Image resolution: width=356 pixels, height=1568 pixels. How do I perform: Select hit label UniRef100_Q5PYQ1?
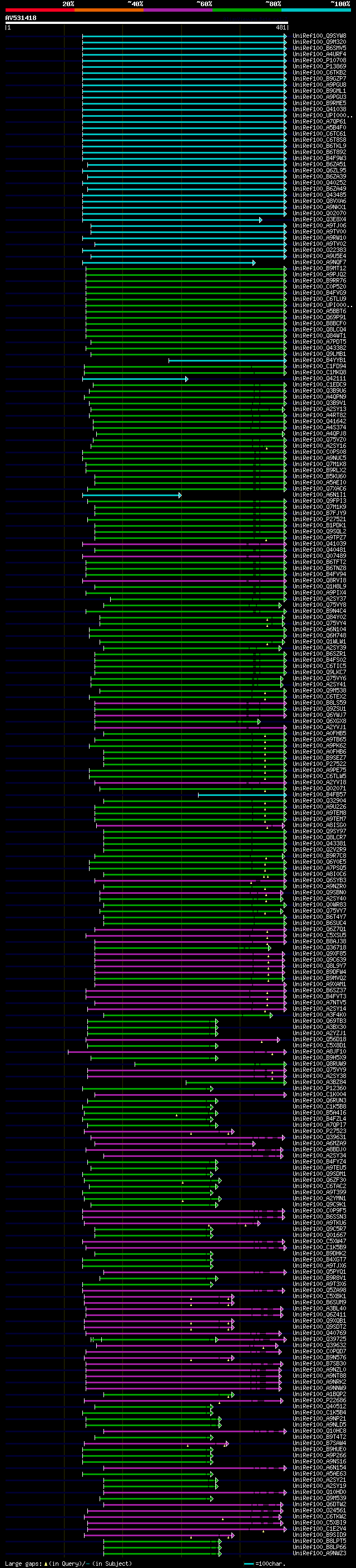click(319, 1272)
